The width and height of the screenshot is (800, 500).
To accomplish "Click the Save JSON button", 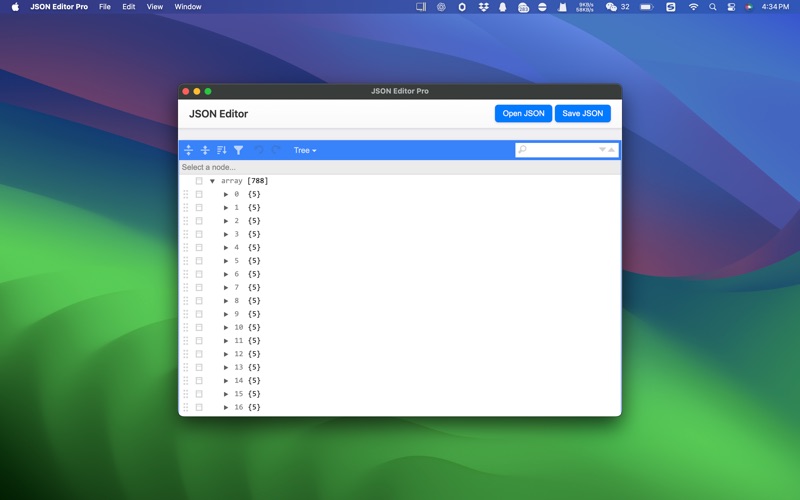I will (x=582, y=114).
